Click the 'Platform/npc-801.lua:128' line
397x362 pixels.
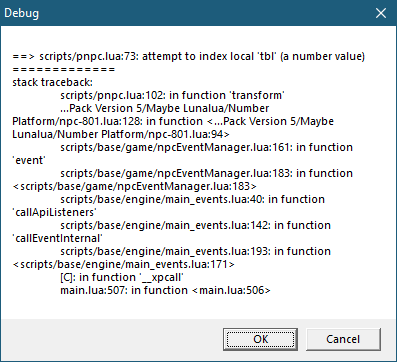[x=173, y=121]
